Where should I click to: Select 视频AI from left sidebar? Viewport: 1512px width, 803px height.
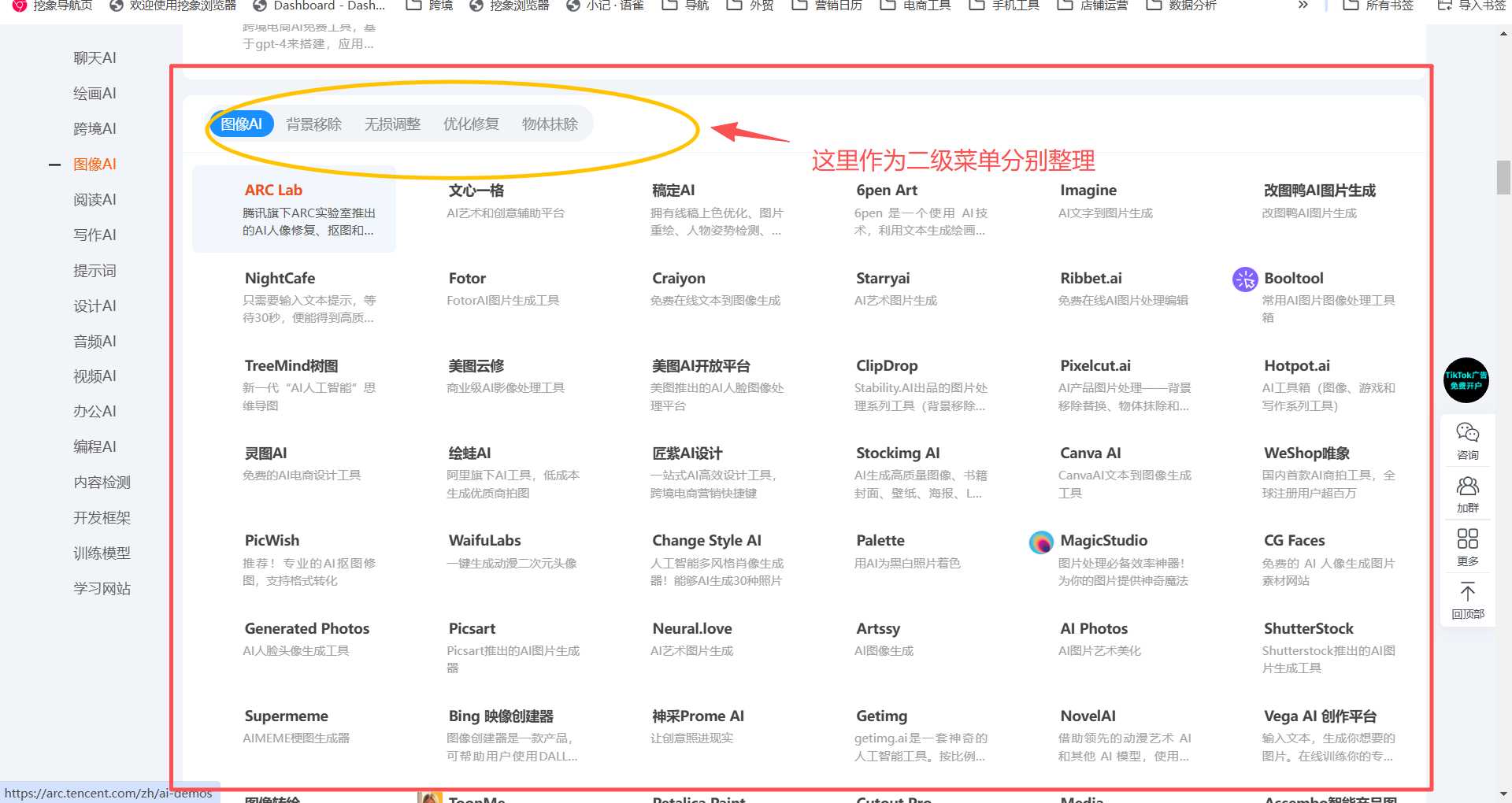94,376
